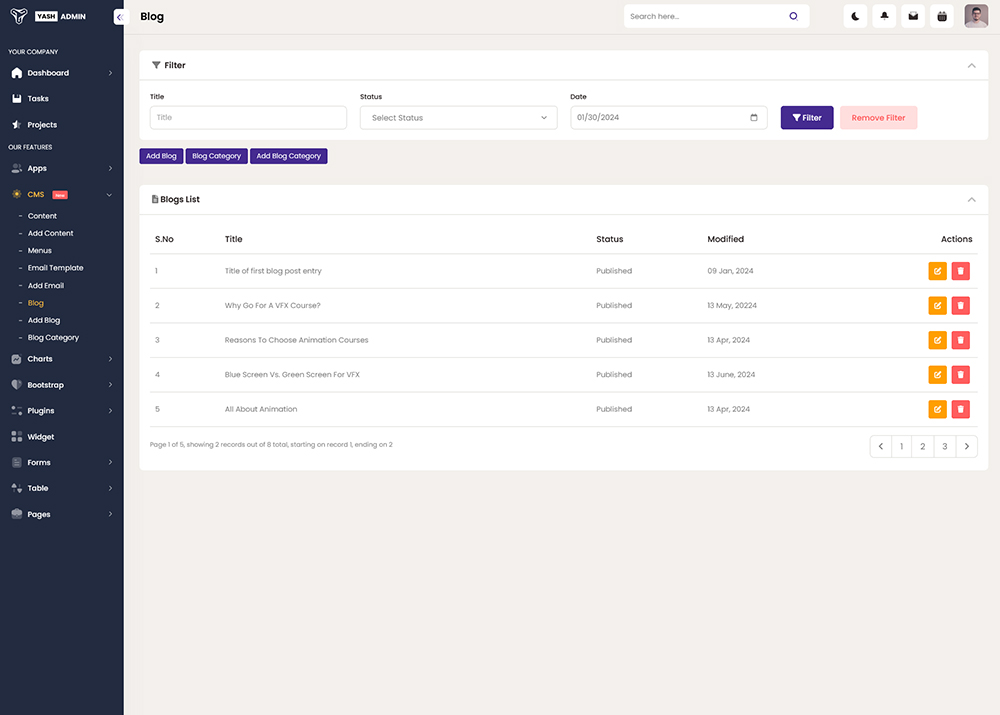Screen dimensions: 1000x715
Task: Open the Content menu item under CMS
Action: click(x=42, y=216)
